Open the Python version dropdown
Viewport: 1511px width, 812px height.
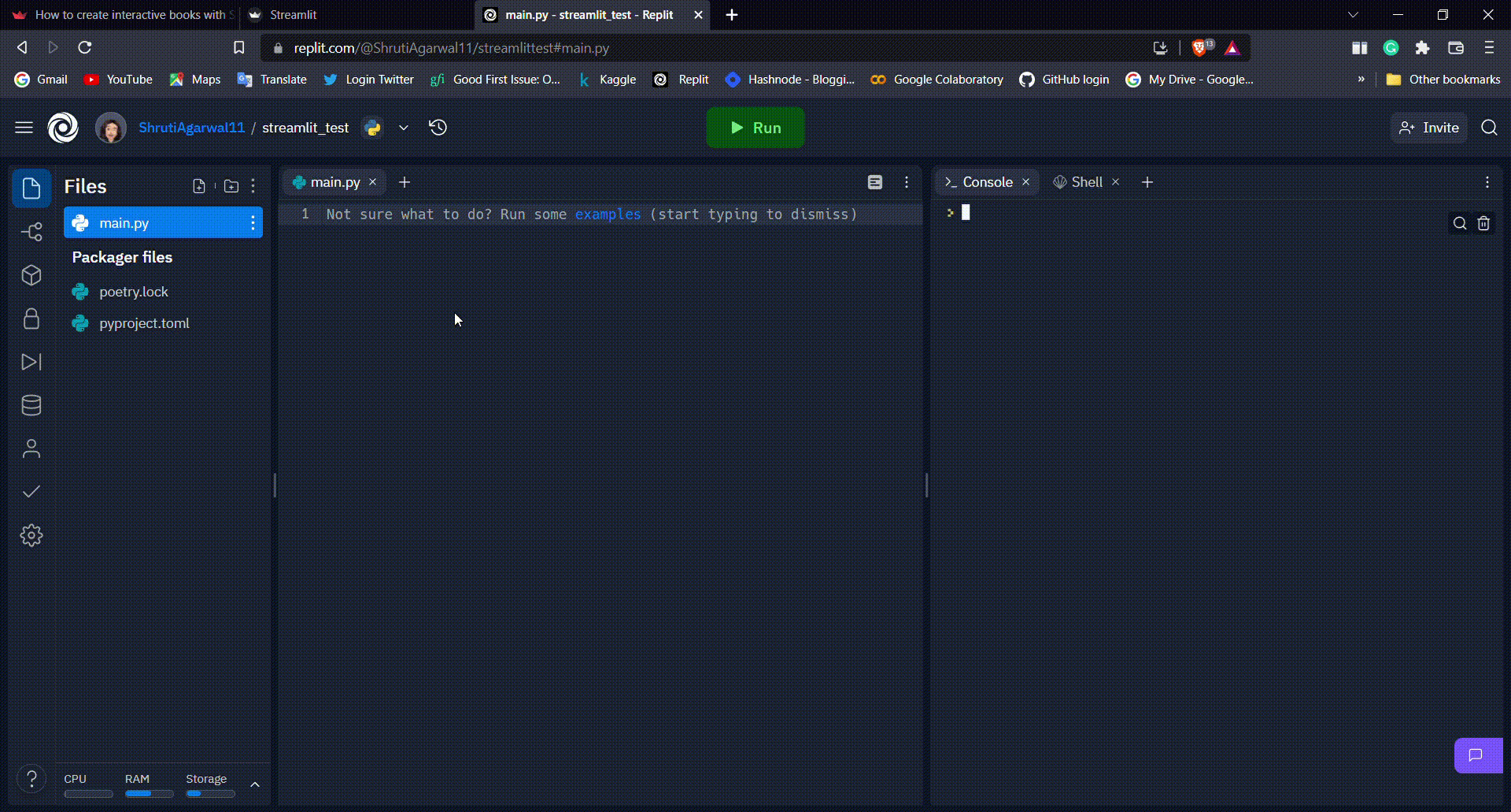coord(403,127)
